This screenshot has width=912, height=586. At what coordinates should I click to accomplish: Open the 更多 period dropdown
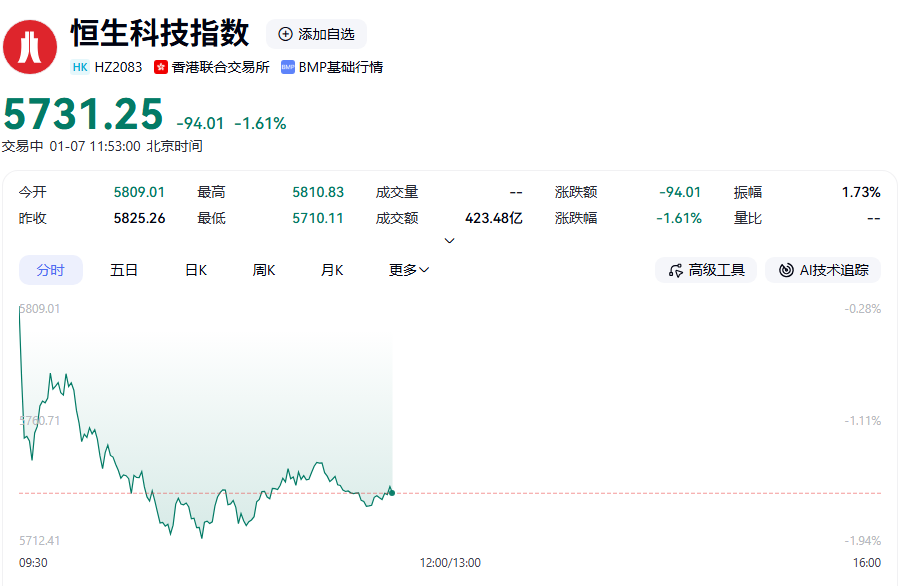pyautogui.click(x=409, y=270)
